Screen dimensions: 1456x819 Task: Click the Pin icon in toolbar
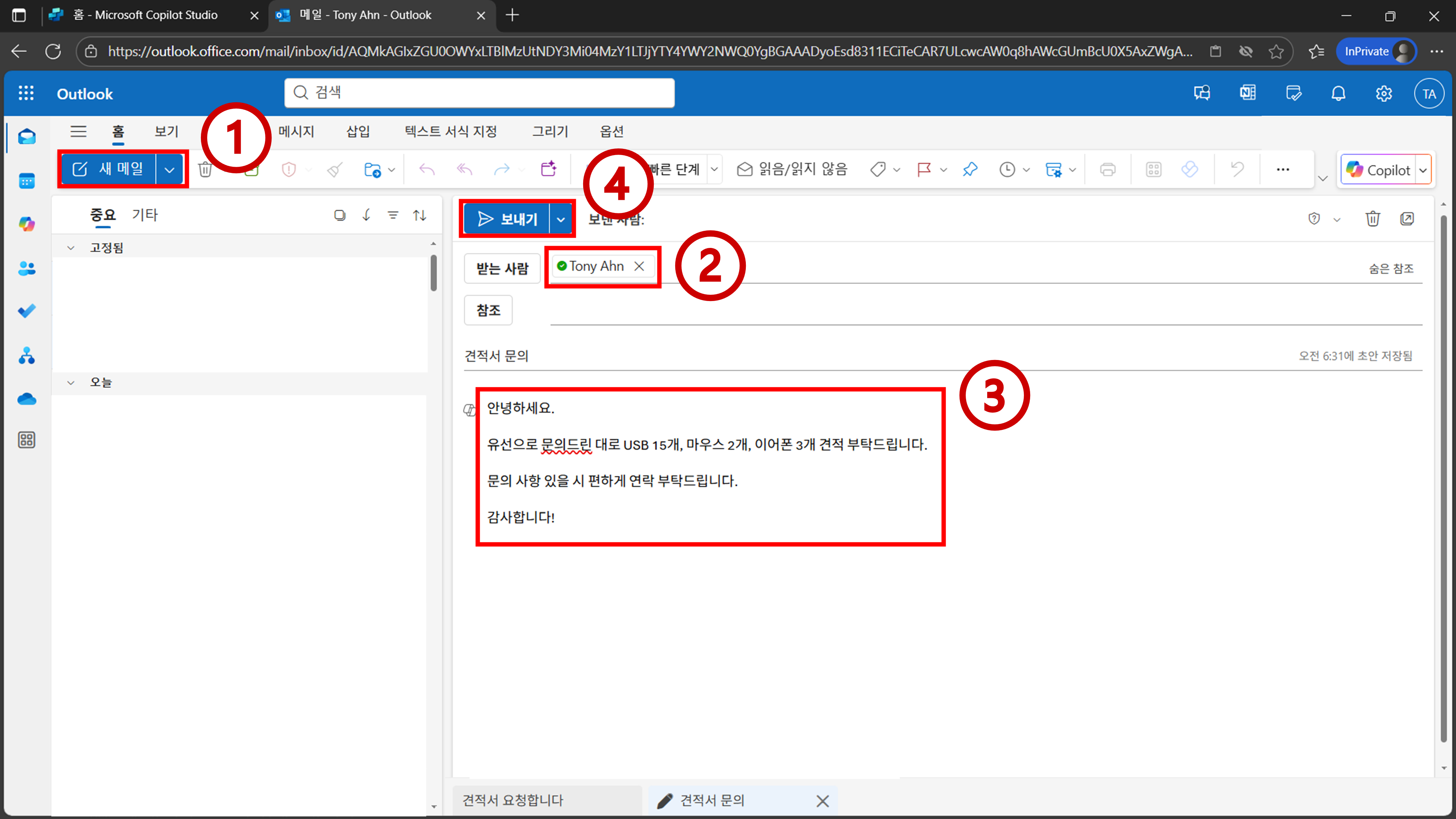pos(970,170)
